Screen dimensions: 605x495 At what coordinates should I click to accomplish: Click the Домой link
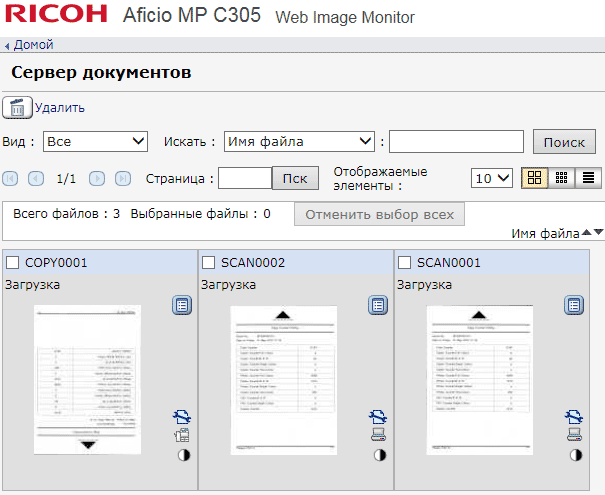pos(34,45)
